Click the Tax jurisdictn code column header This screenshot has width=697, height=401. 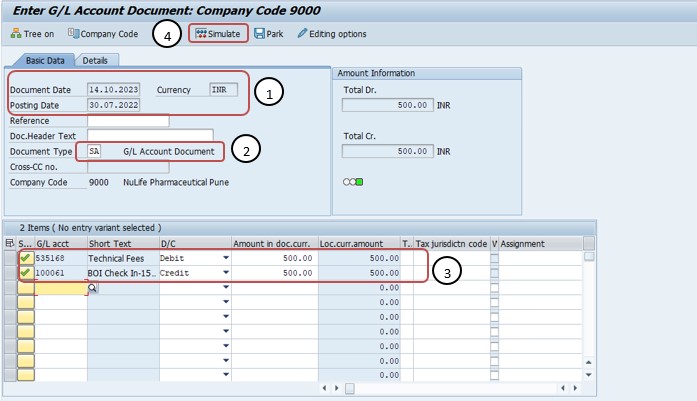coord(452,244)
